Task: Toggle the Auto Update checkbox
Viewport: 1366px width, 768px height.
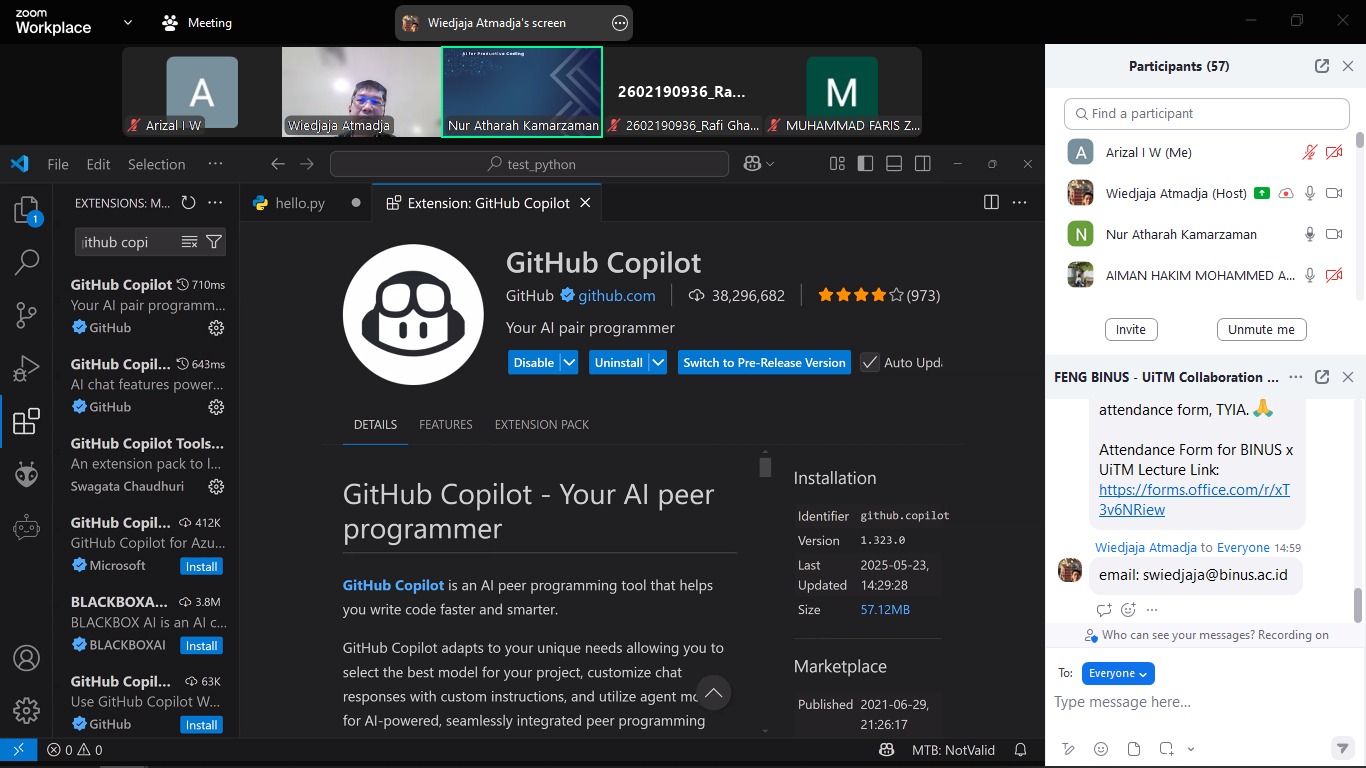Action: (870, 362)
